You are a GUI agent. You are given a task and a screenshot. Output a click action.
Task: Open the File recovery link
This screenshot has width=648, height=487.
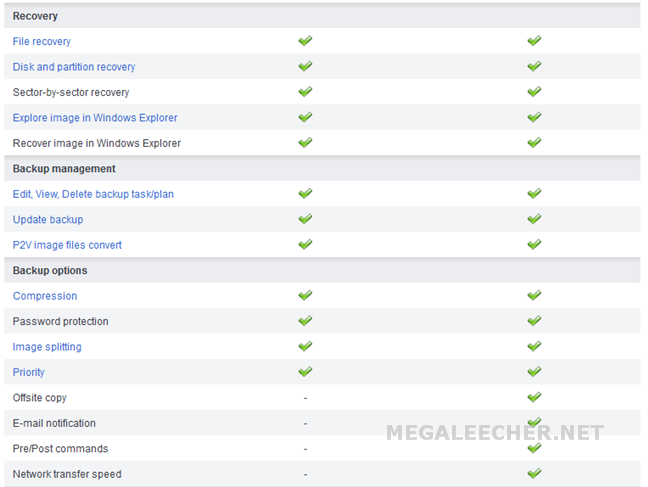point(42,41)
